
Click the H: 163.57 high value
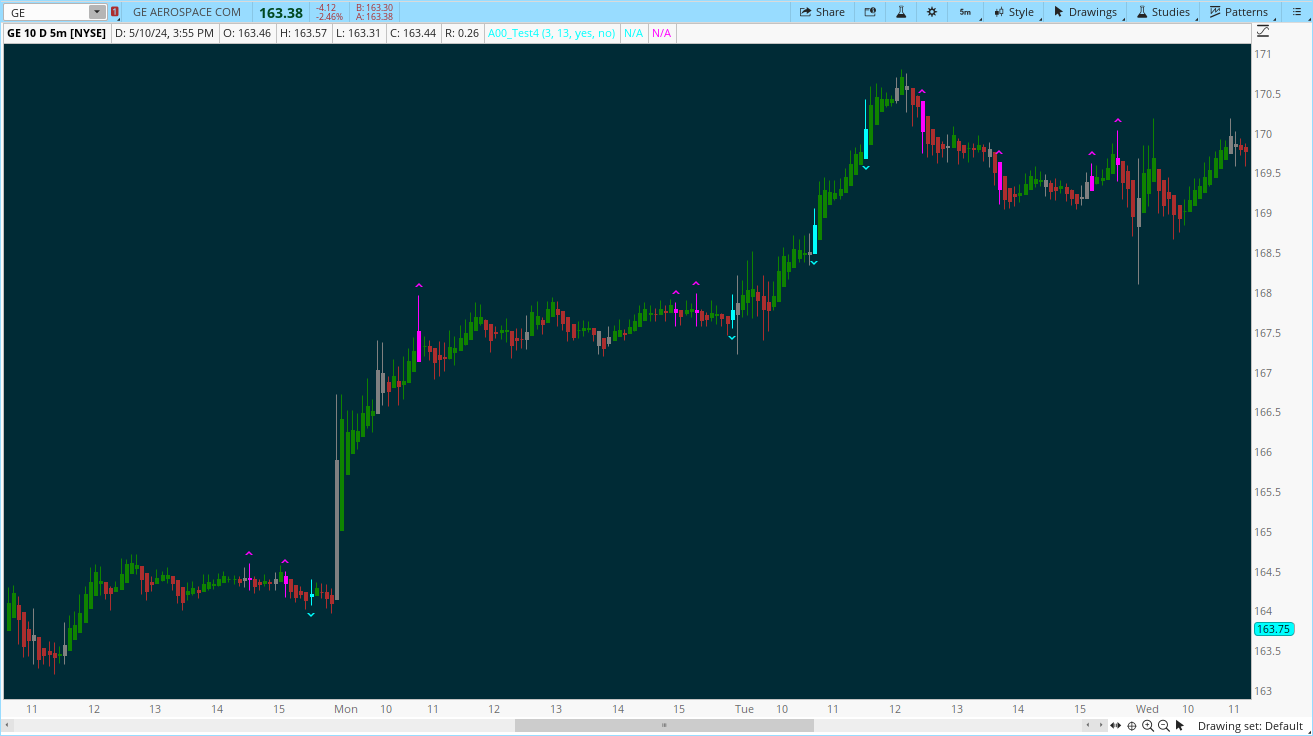point(303,33)
